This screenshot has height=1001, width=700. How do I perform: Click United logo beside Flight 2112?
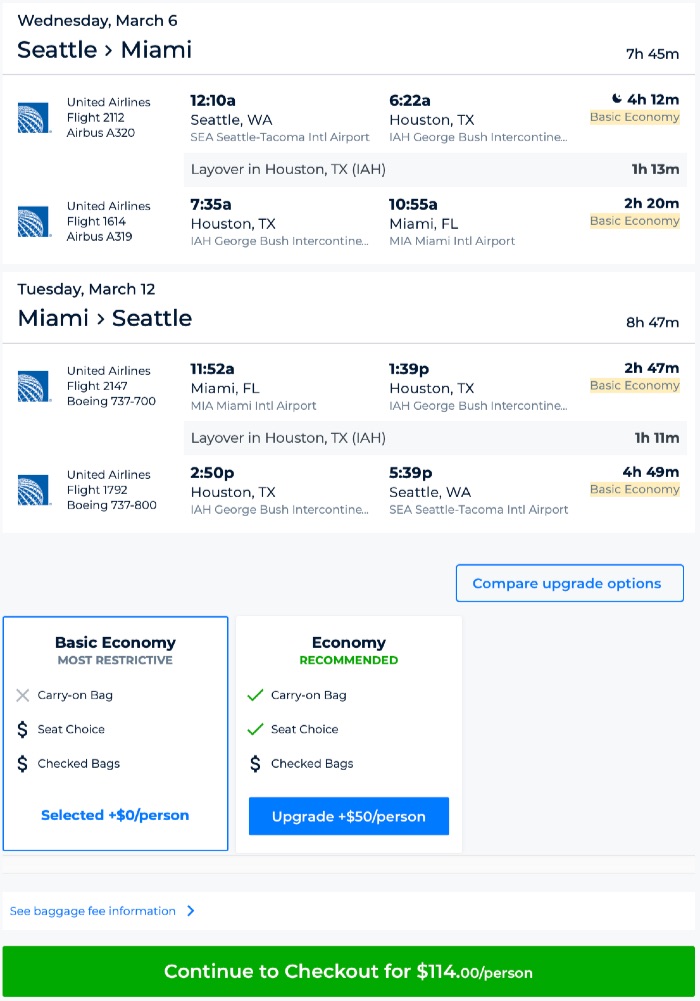(34, 118)
